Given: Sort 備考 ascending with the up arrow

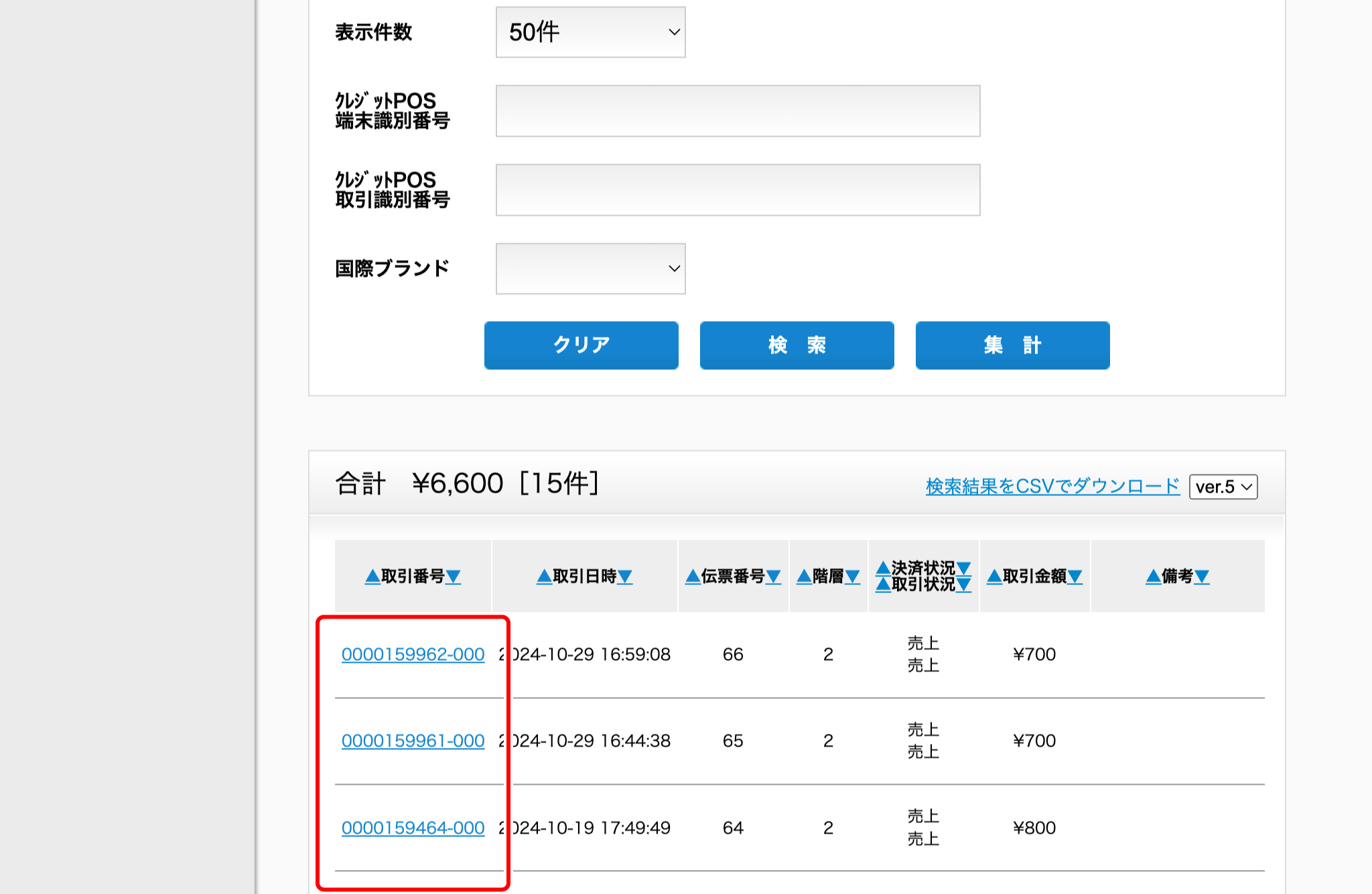Looking at the screenshot, I should click(1154, 576).
